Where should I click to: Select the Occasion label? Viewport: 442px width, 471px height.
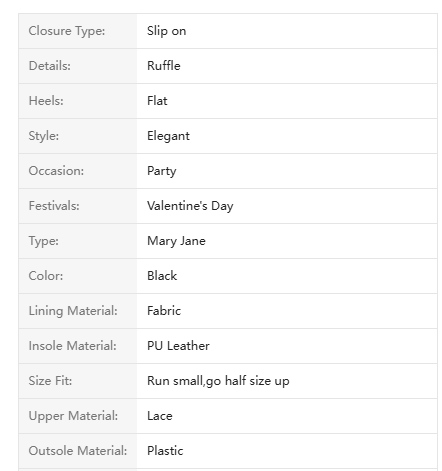(x=56, y=171)
